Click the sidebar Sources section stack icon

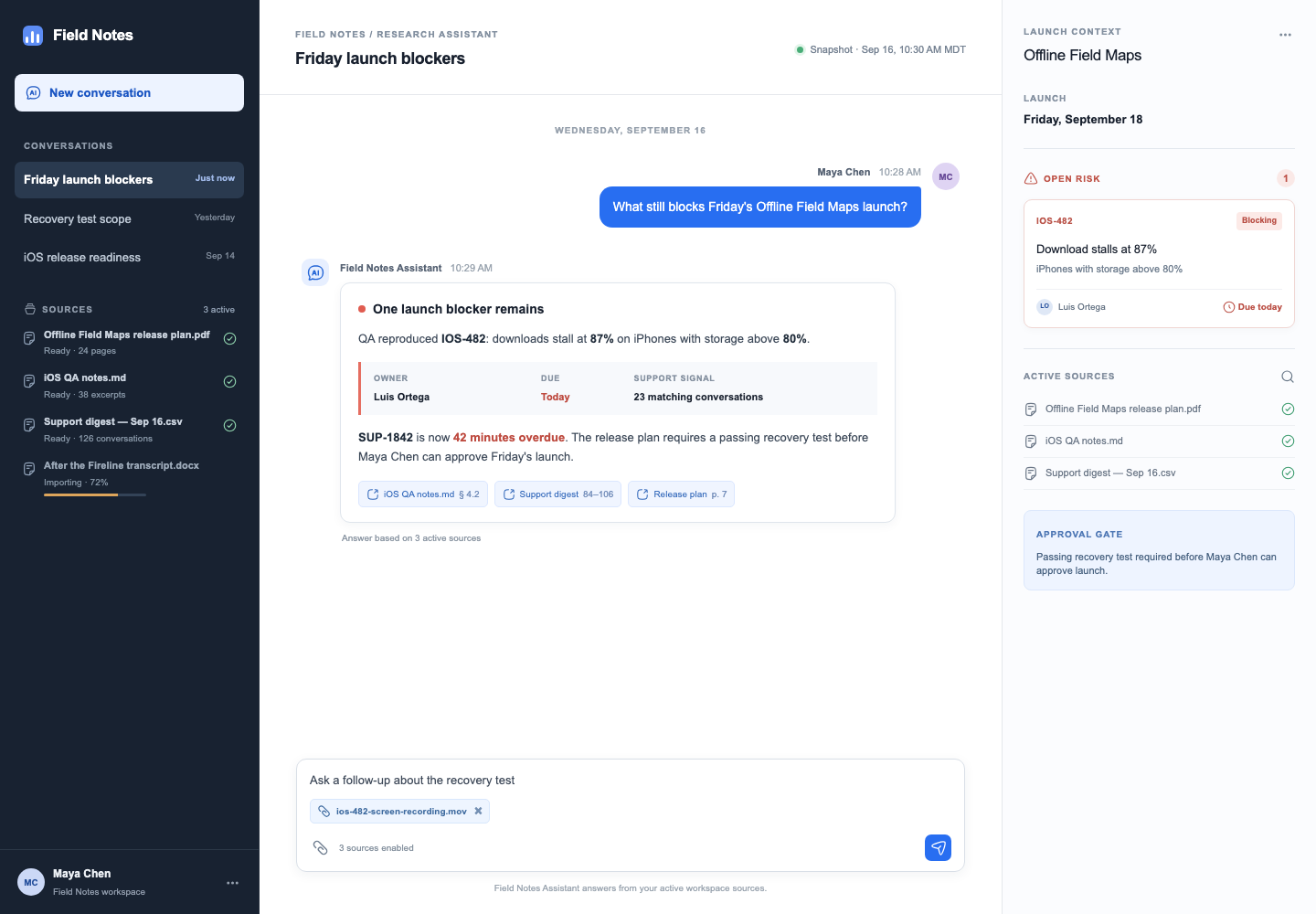(30, 309)
